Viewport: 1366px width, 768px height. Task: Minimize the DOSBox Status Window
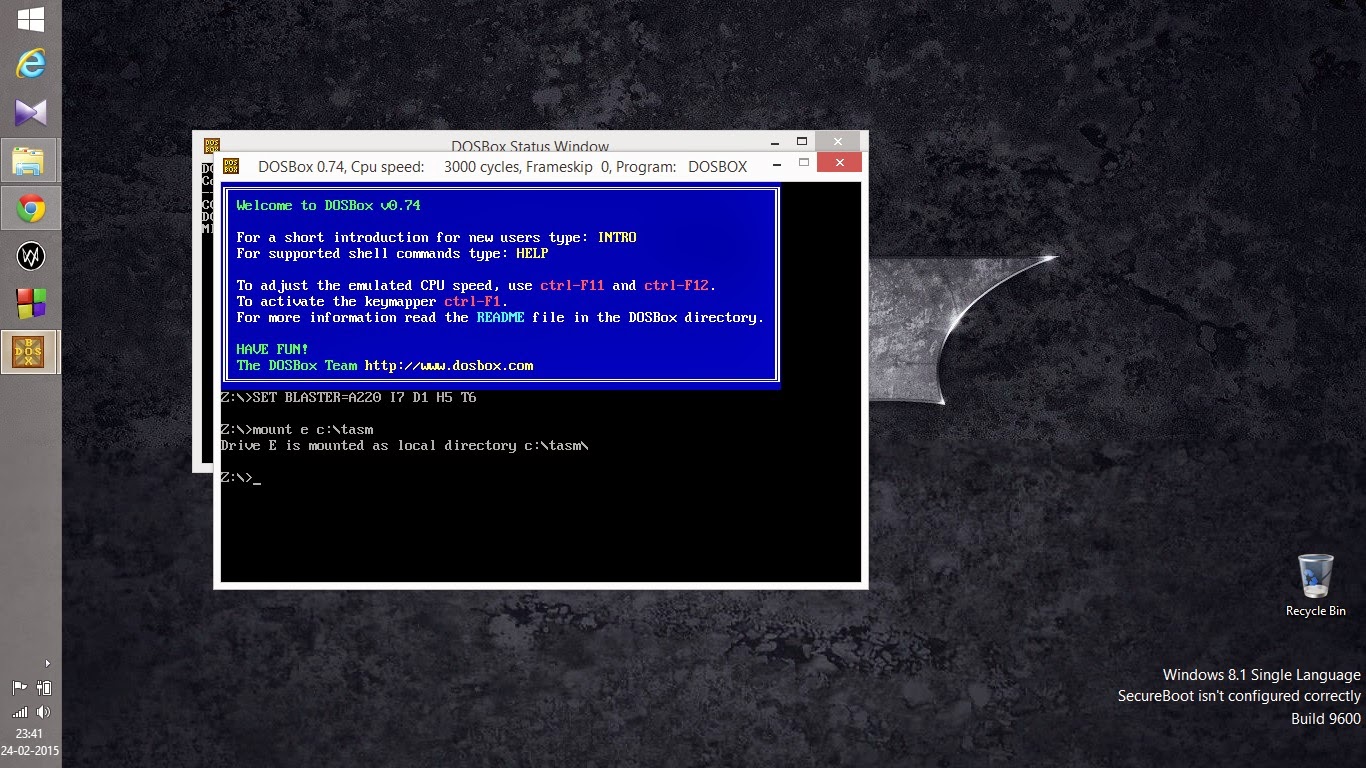pyautogui.click(x=774, y=142)
